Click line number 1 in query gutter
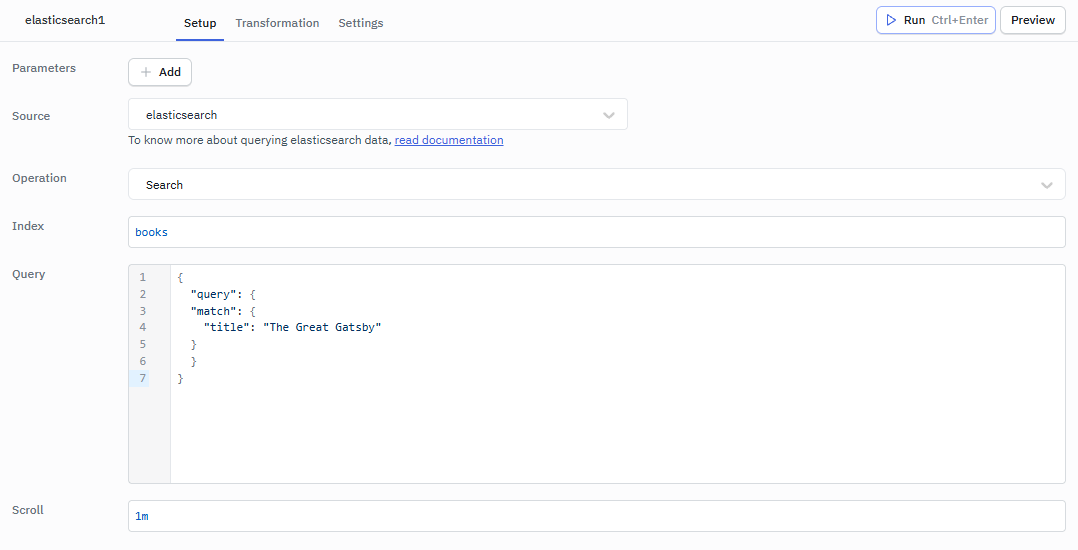 pos(142,277)
